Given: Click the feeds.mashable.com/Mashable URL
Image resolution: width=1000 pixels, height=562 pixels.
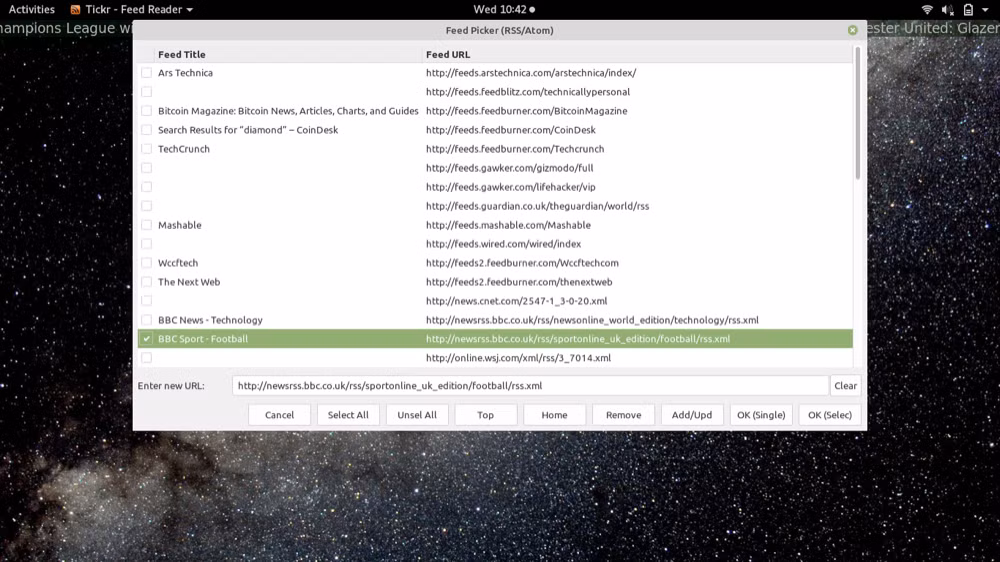Looking at the screenshot, I should 508,225.
